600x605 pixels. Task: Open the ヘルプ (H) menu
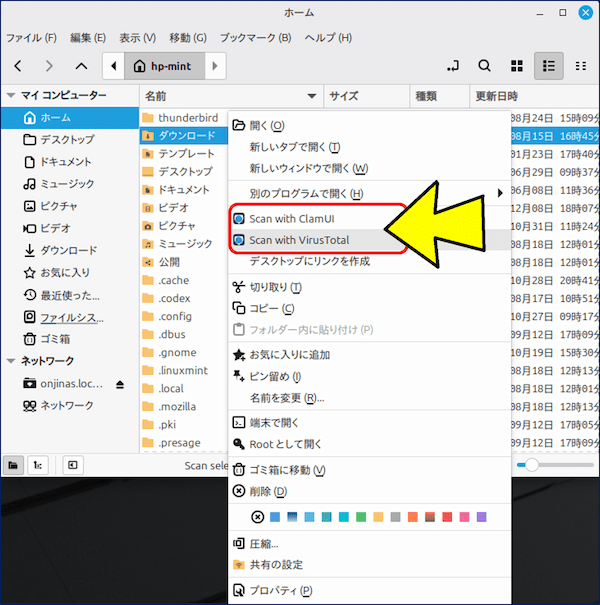(328, 38)
